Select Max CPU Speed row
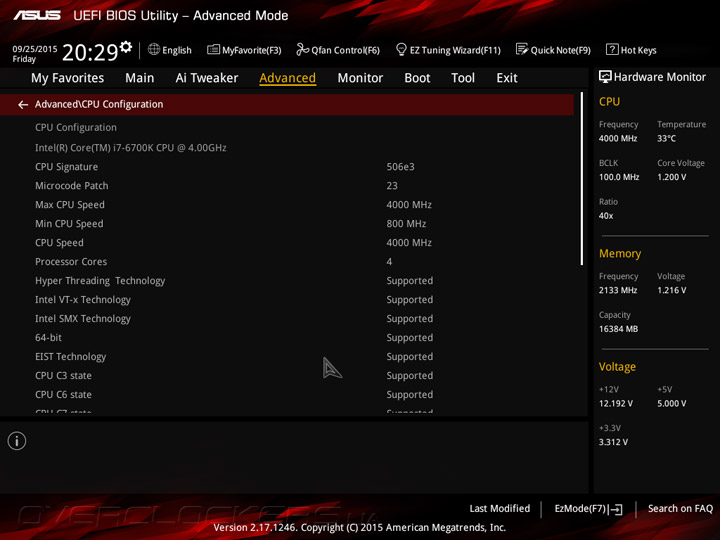Screen dimensions: 720x540 point(287,205)
